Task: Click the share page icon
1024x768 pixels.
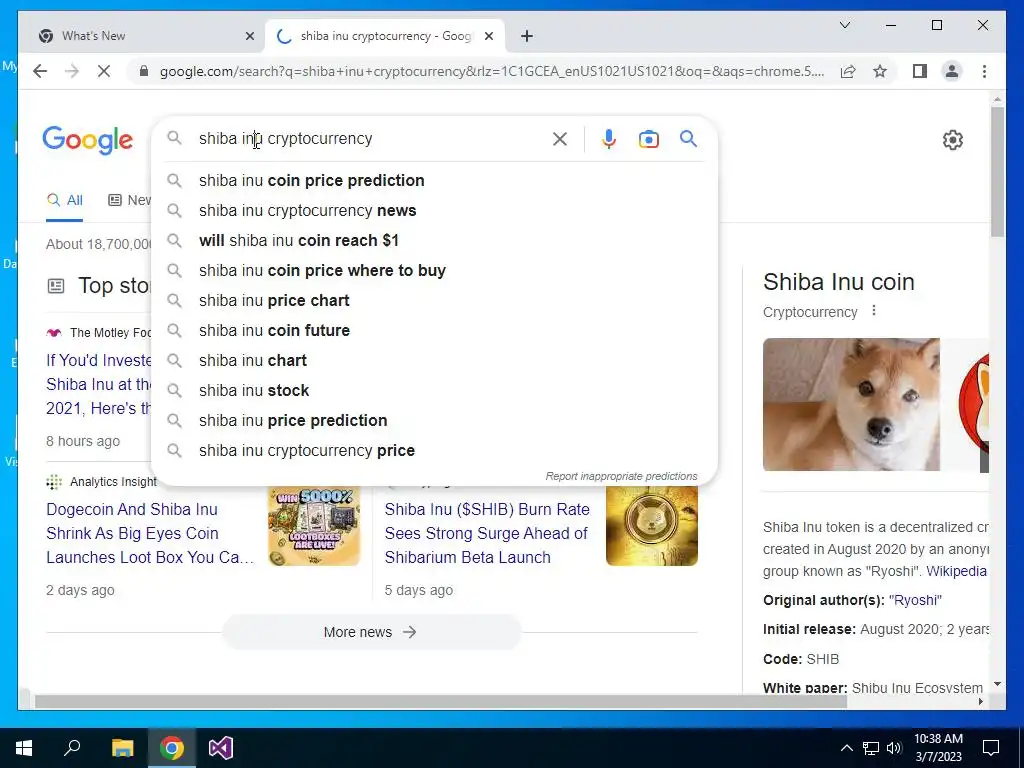Action: pos(848,71)
